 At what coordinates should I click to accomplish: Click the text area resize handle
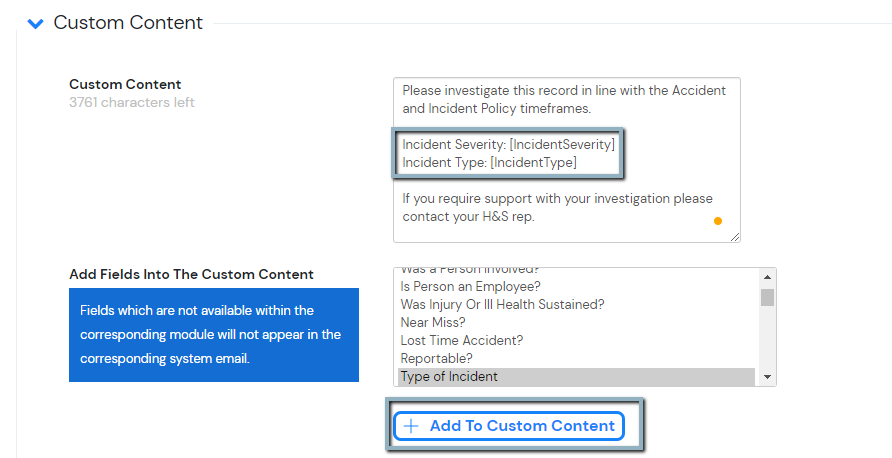click(735, 237)
